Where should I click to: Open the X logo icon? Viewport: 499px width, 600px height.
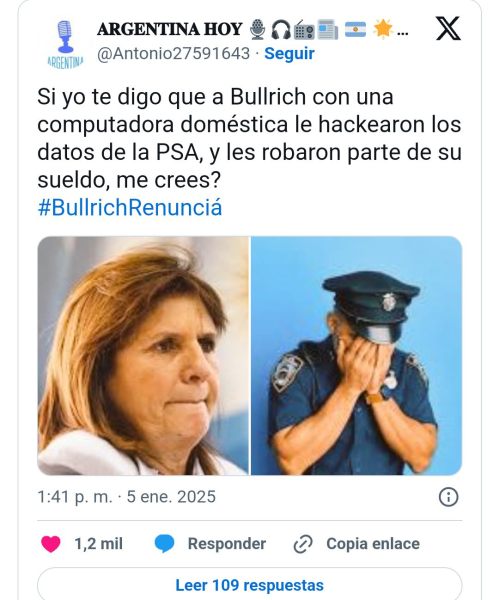tap(448, 28)
